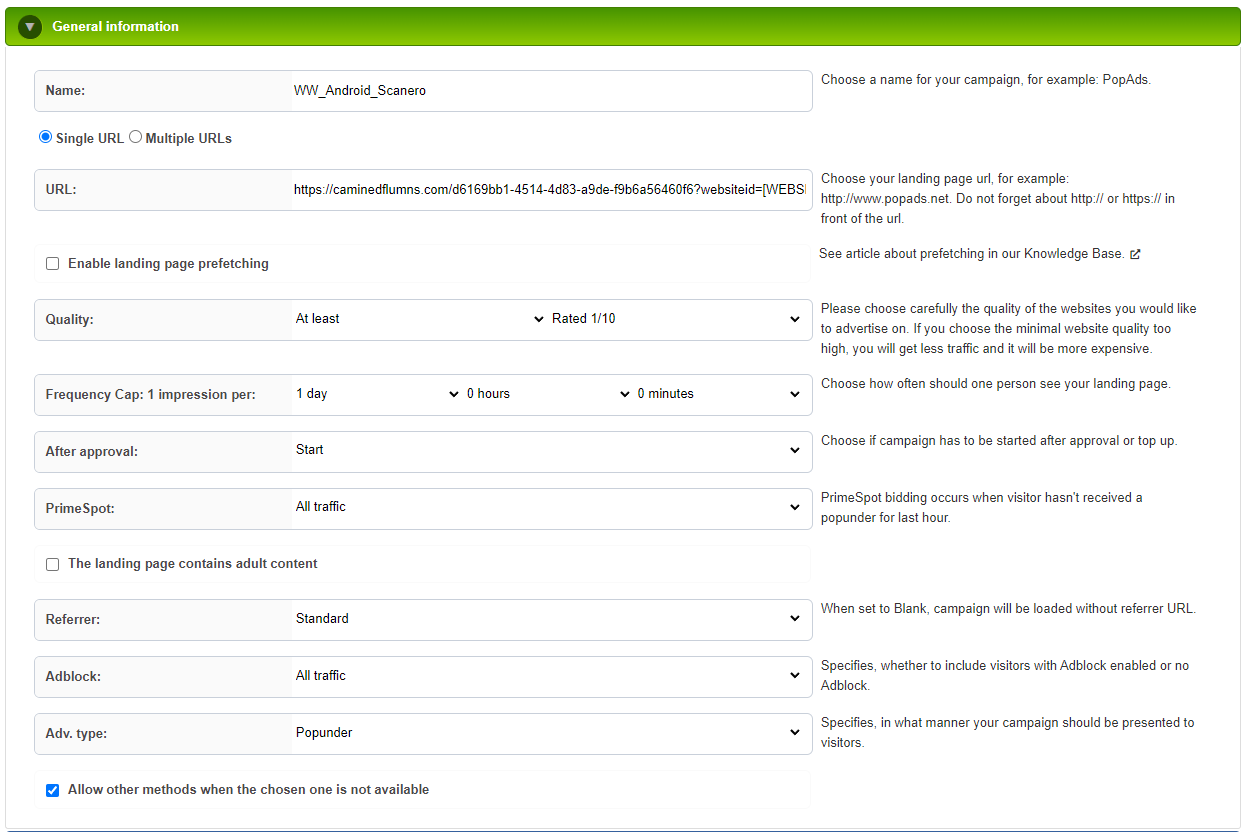Click the 'After approval:' field label

point(91,452)
